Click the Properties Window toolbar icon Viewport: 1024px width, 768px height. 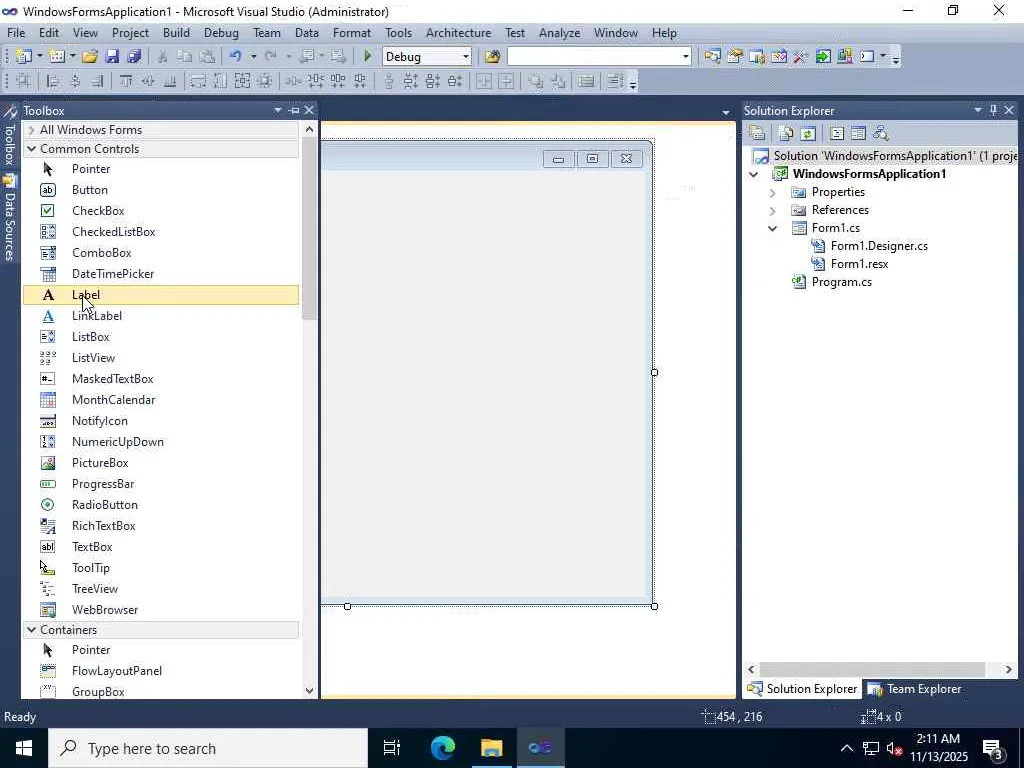click(735, 57)
